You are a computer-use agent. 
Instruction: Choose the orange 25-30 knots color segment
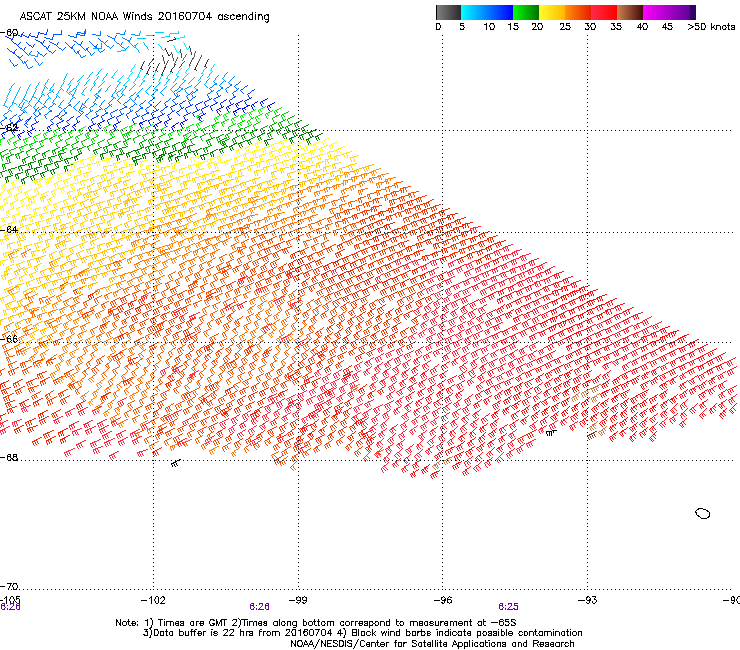pyautogui.click(x=578, y=12)
